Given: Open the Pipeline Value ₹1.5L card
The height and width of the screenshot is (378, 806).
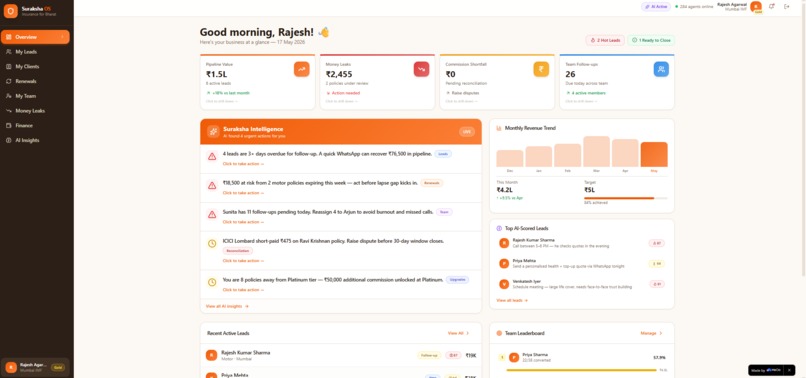Looking at the screenshot, I should tap(258, 82).
